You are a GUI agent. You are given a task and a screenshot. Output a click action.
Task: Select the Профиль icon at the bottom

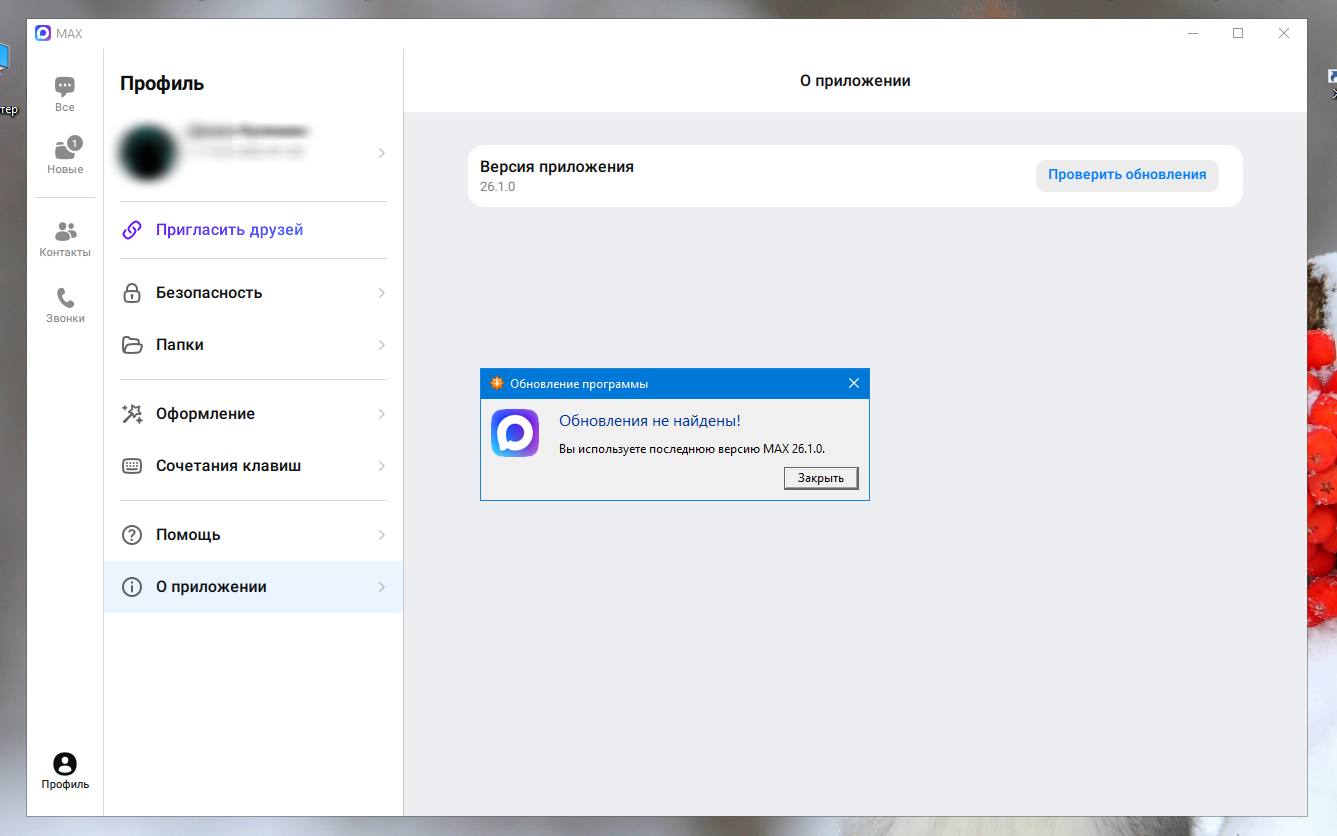(x=65, y=764)
